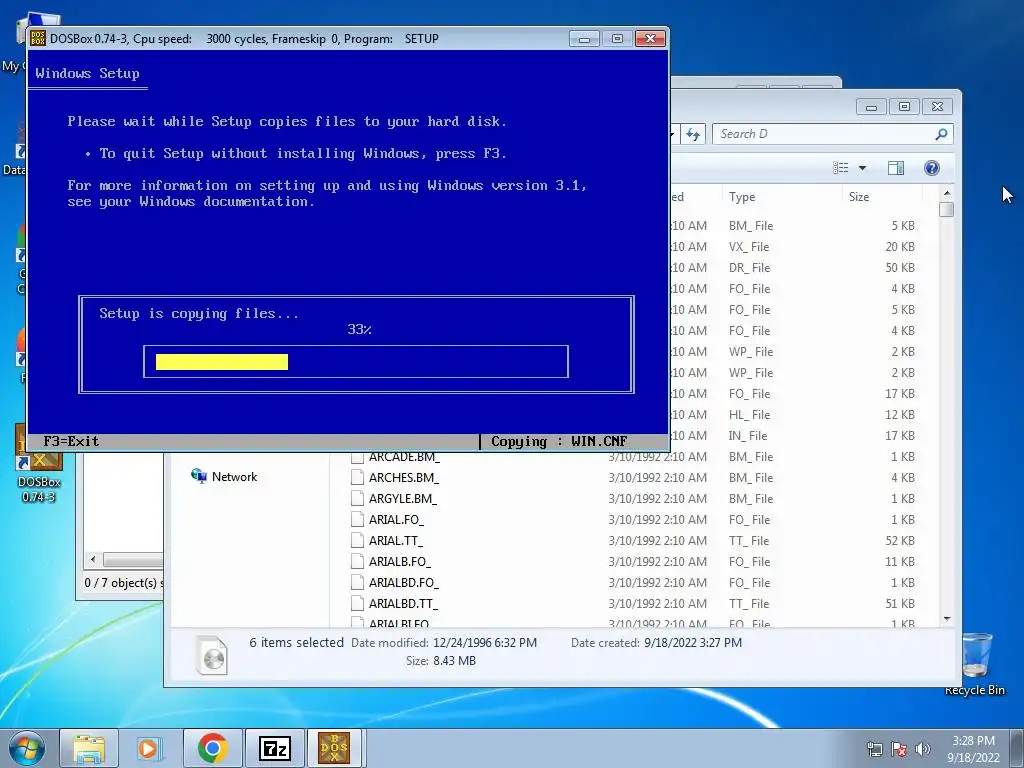Sort by the Type column header
Image resolution: width=1024 pixels, height=768 pixels.
coord(742,197)
